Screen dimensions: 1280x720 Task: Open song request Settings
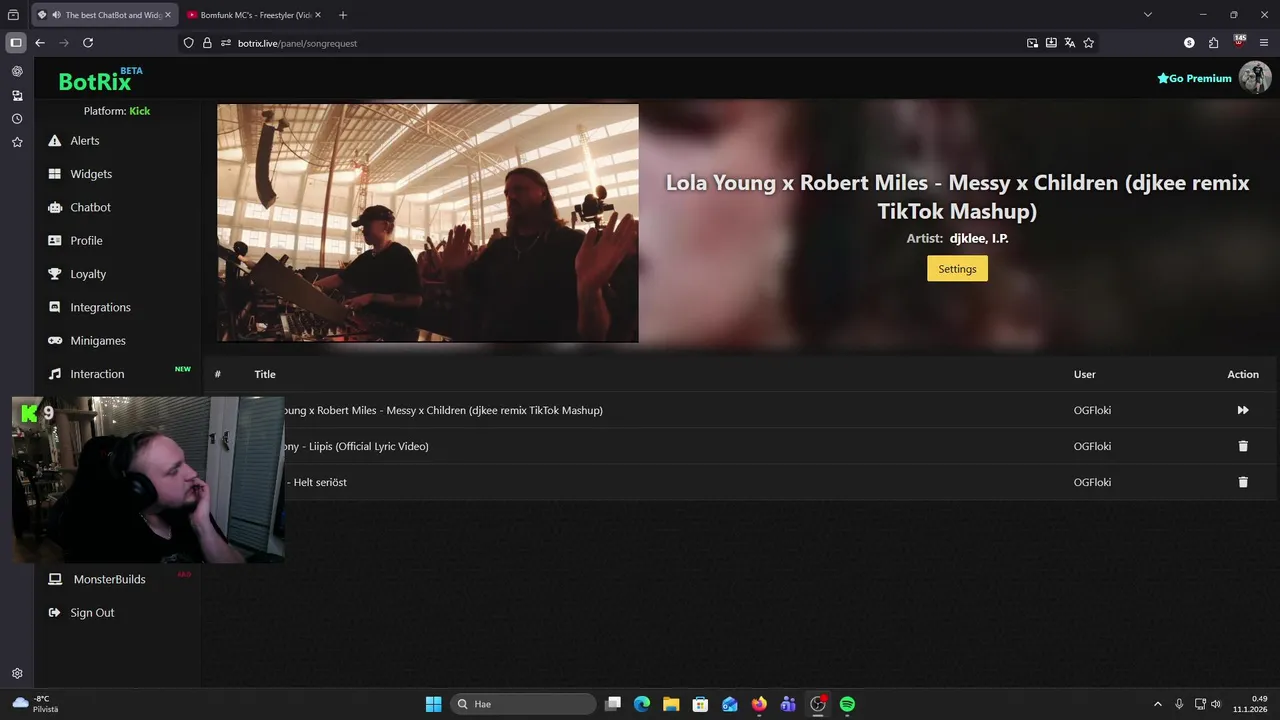pyautogui.click(x=957, y=269)
